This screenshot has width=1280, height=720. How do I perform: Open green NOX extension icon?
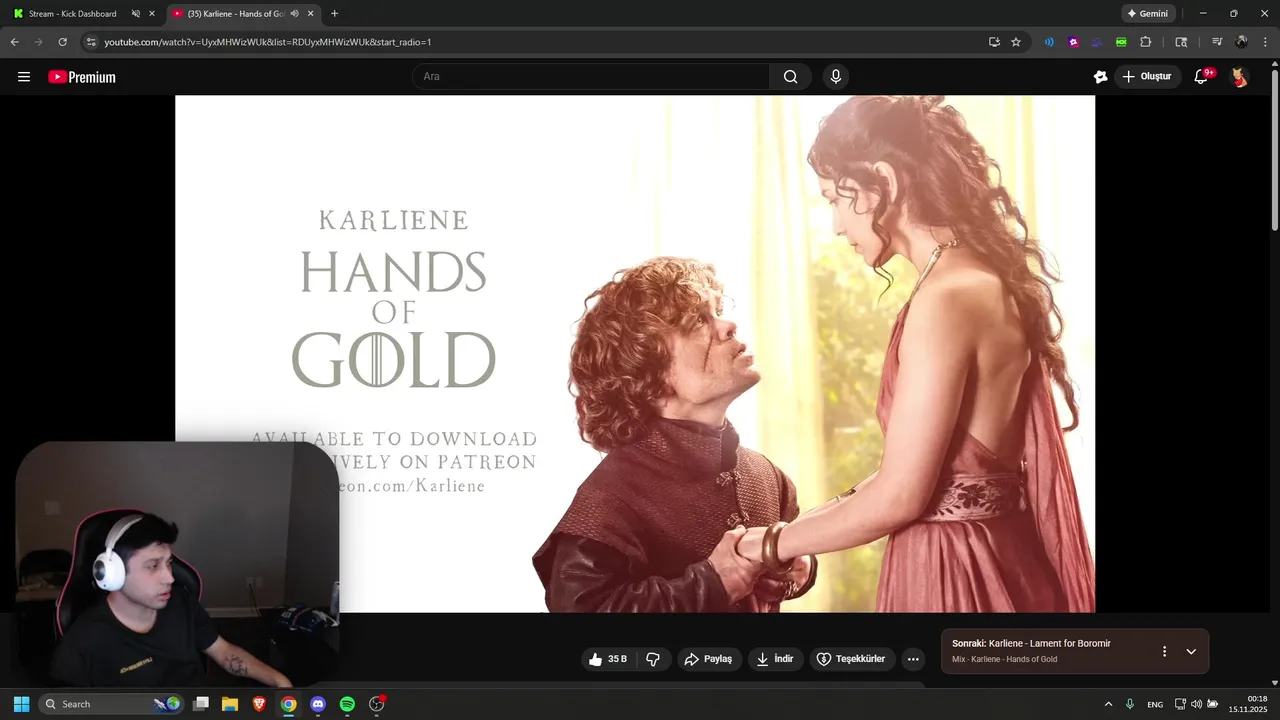point(1121,42)
